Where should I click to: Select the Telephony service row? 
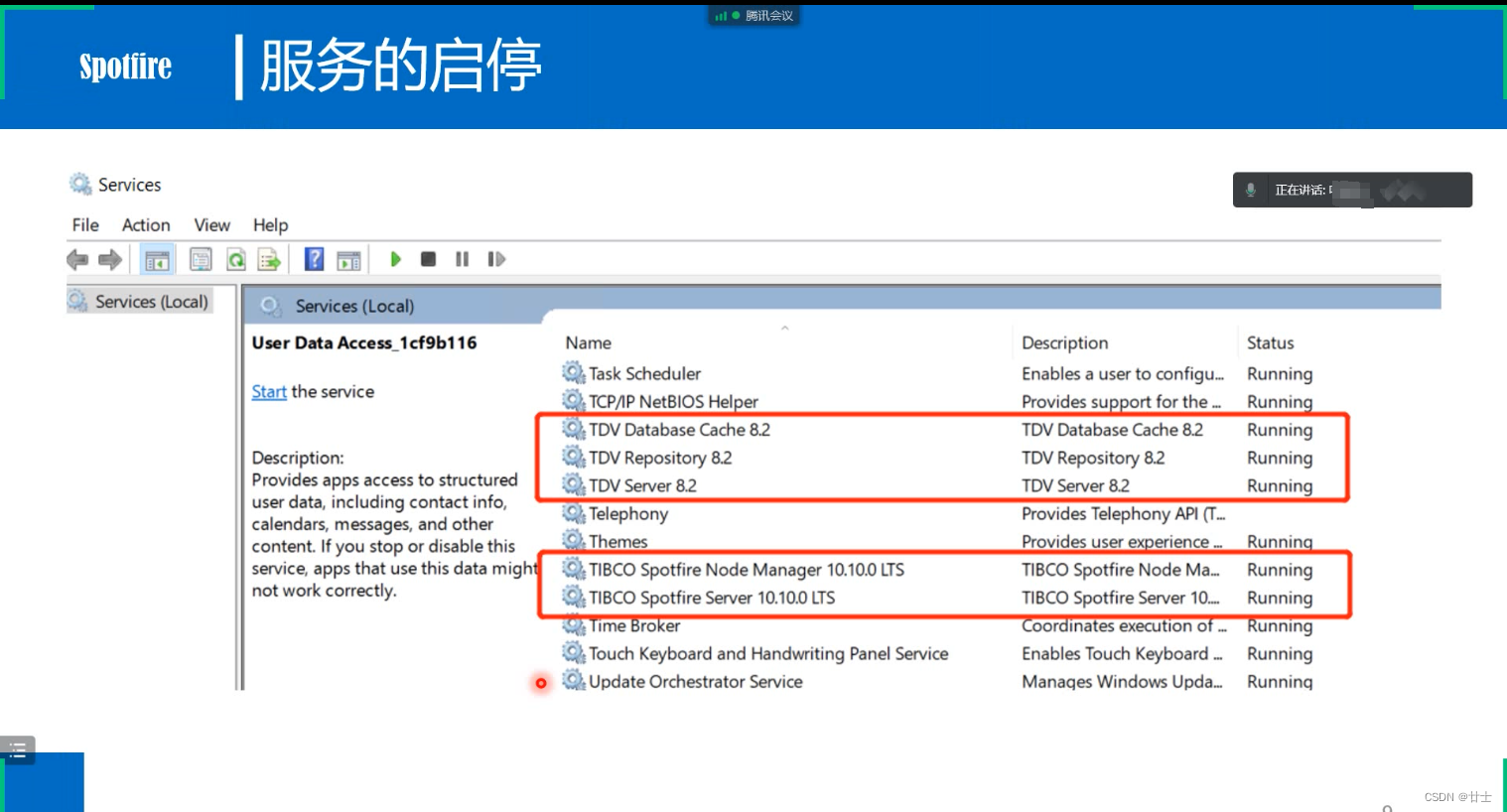coord(937,513)
